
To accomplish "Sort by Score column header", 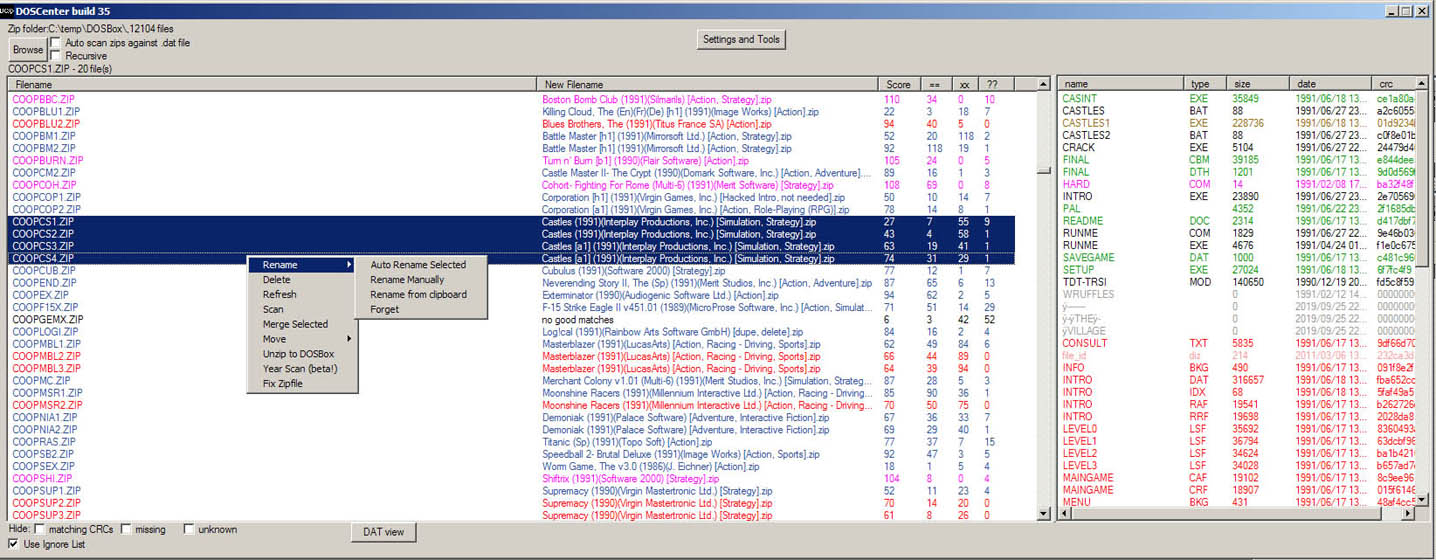I will (x=899, y=85).
